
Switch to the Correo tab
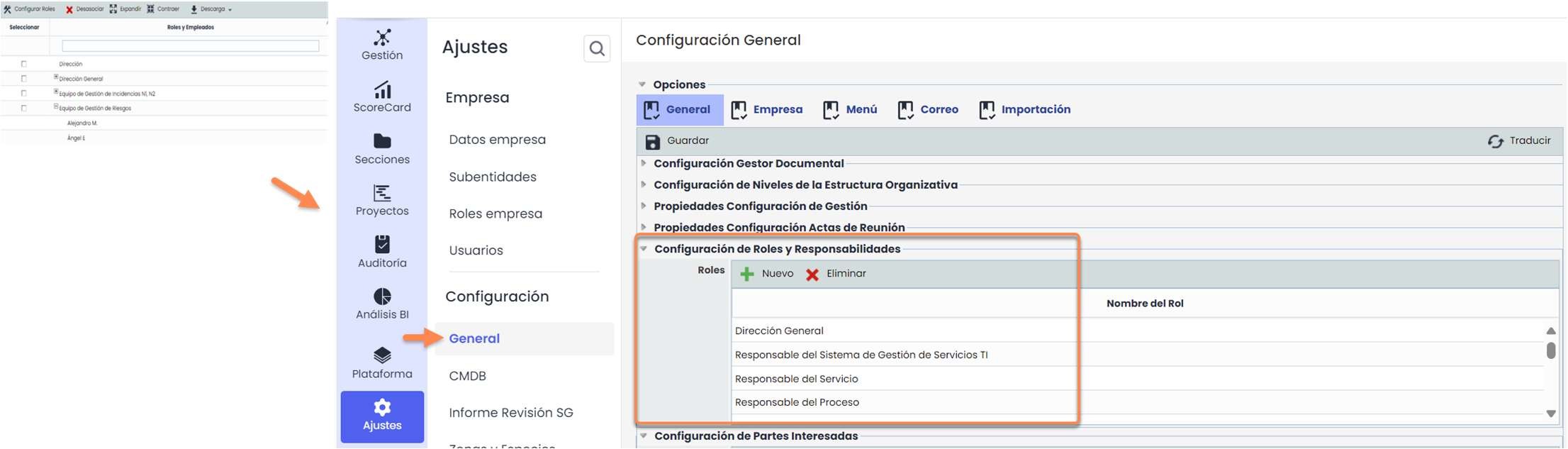(x=928, y=109)
